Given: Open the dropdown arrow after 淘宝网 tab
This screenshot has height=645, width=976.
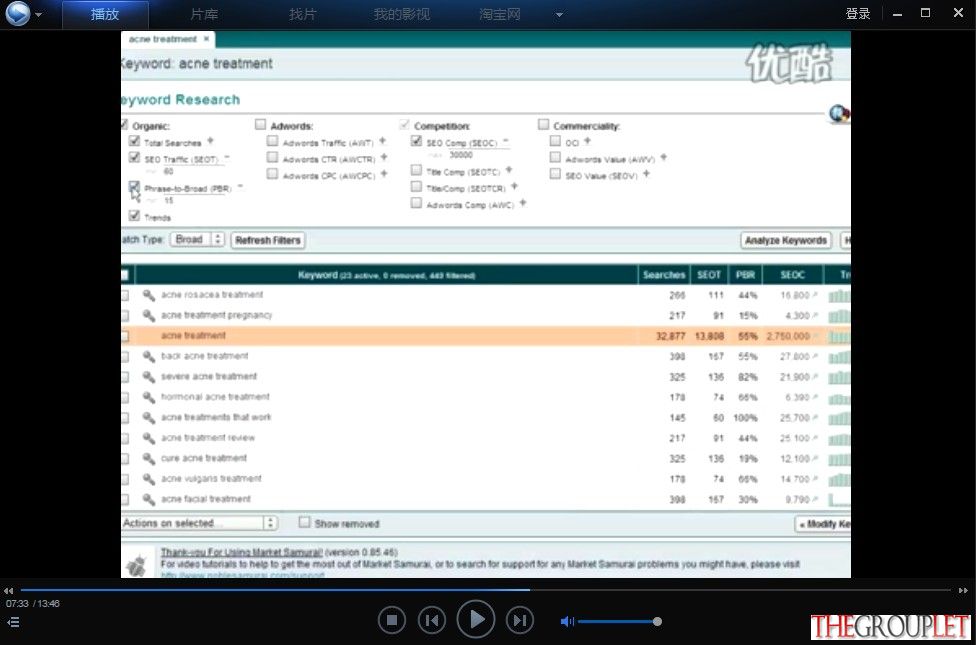Looking at the screenshot, I should tap(559, 14).
